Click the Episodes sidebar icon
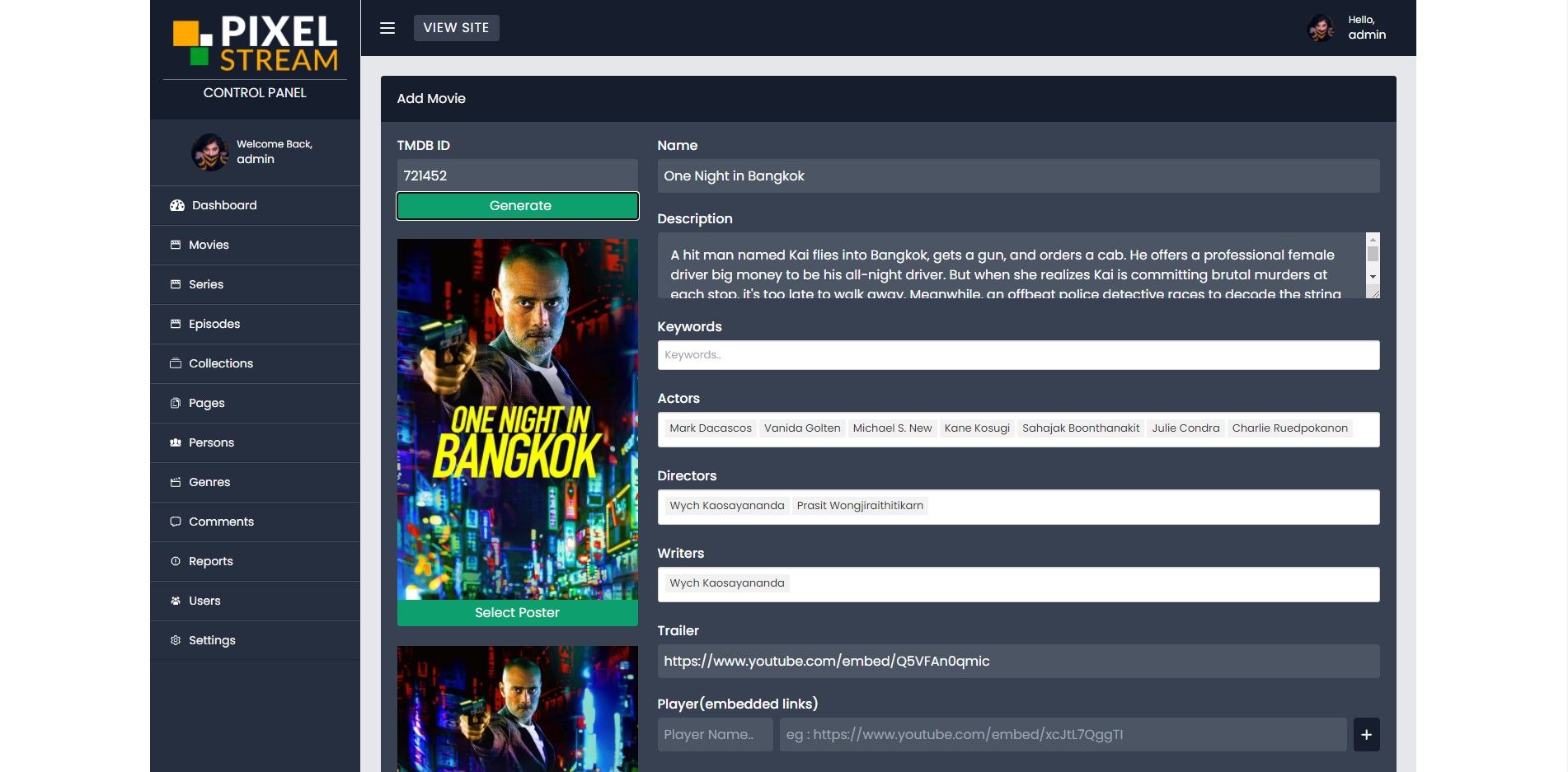The height and width of the screenshot is (772, 1568). [176, 324]
